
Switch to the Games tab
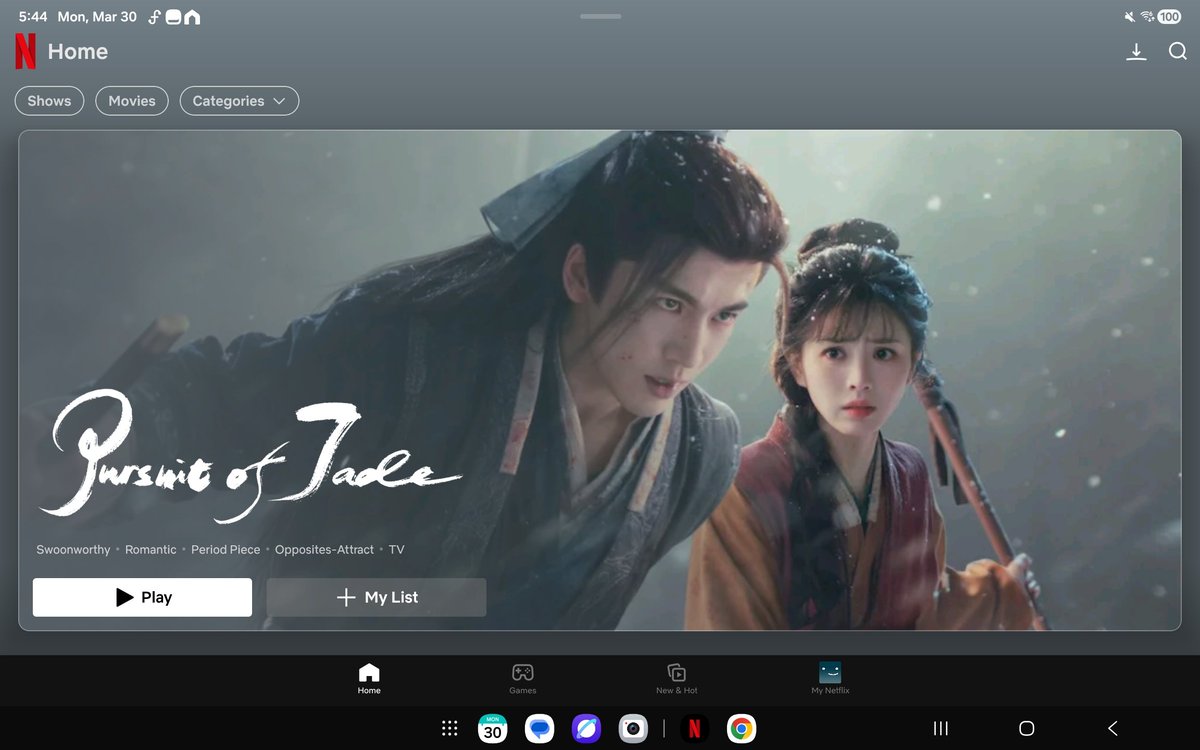click(x=522, y=679)
